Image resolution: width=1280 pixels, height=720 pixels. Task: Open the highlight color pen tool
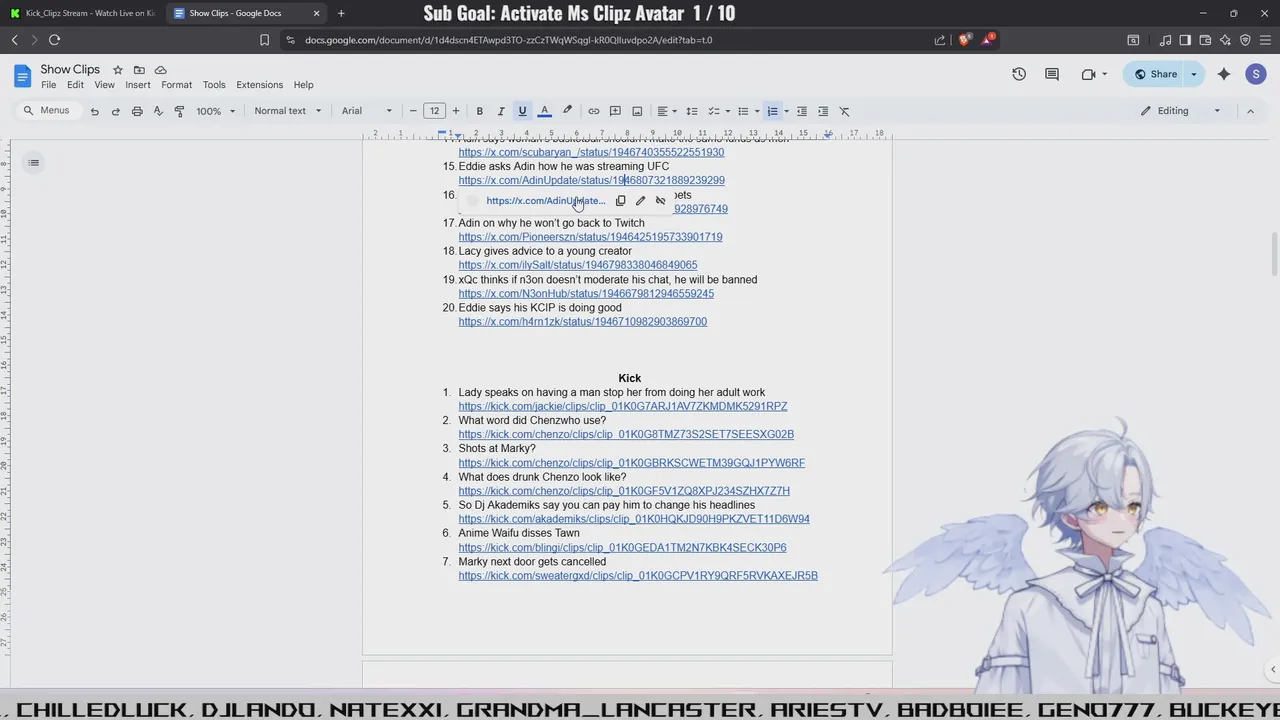[567, 111]
